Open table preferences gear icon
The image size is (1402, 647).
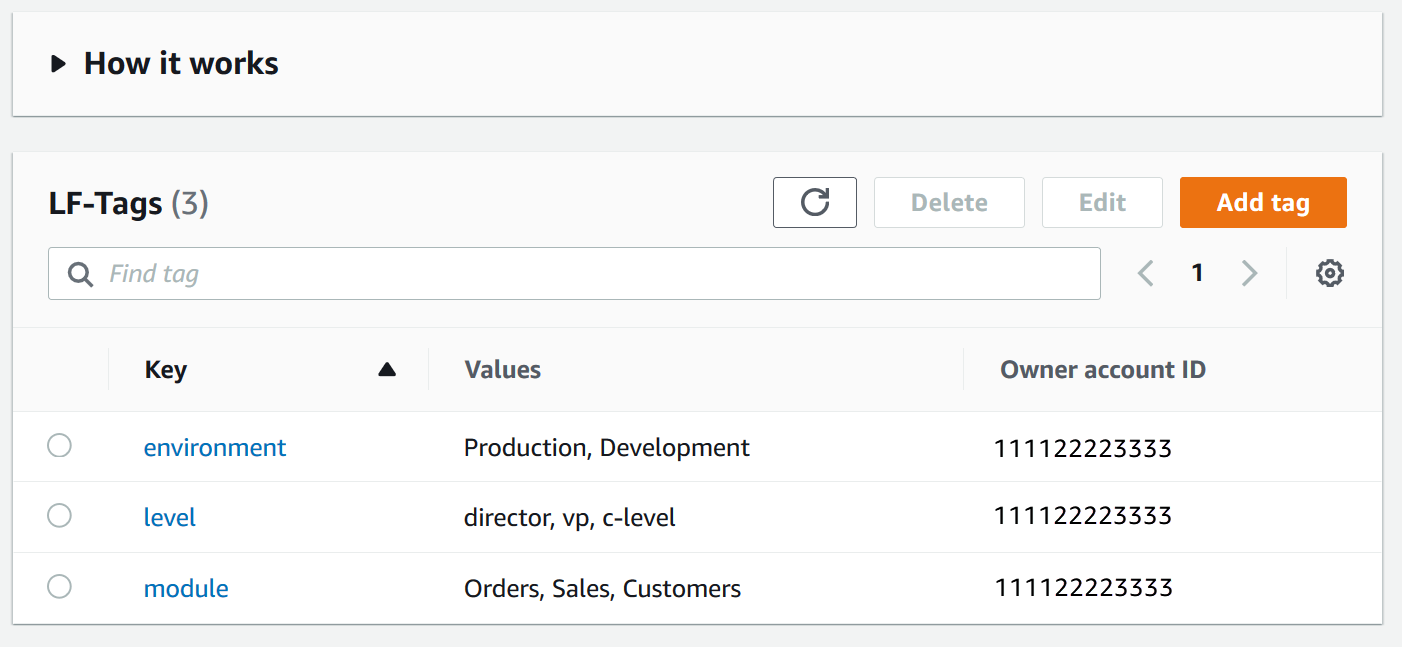pos(1329,273)
